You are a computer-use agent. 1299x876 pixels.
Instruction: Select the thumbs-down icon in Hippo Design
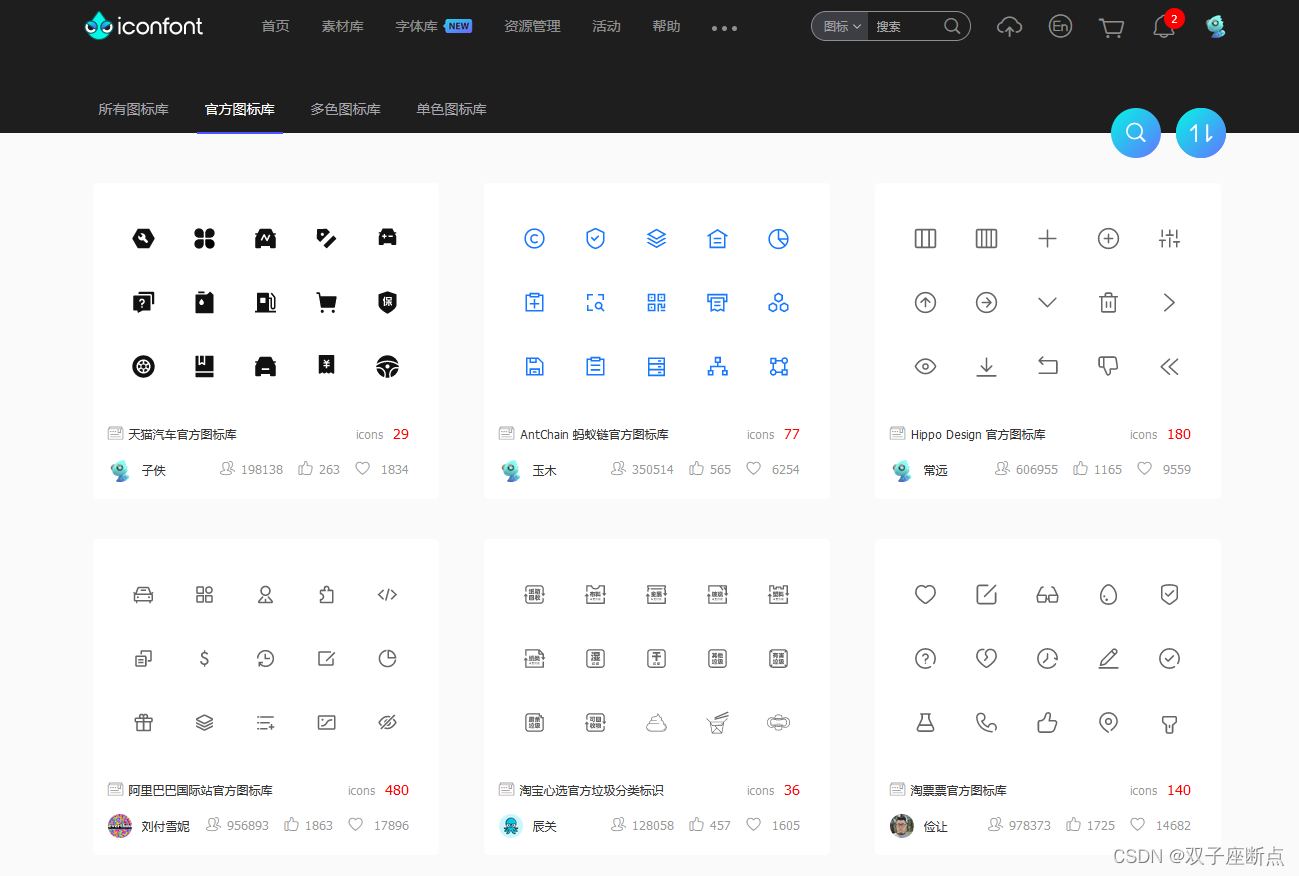[x=1108, y=366]
